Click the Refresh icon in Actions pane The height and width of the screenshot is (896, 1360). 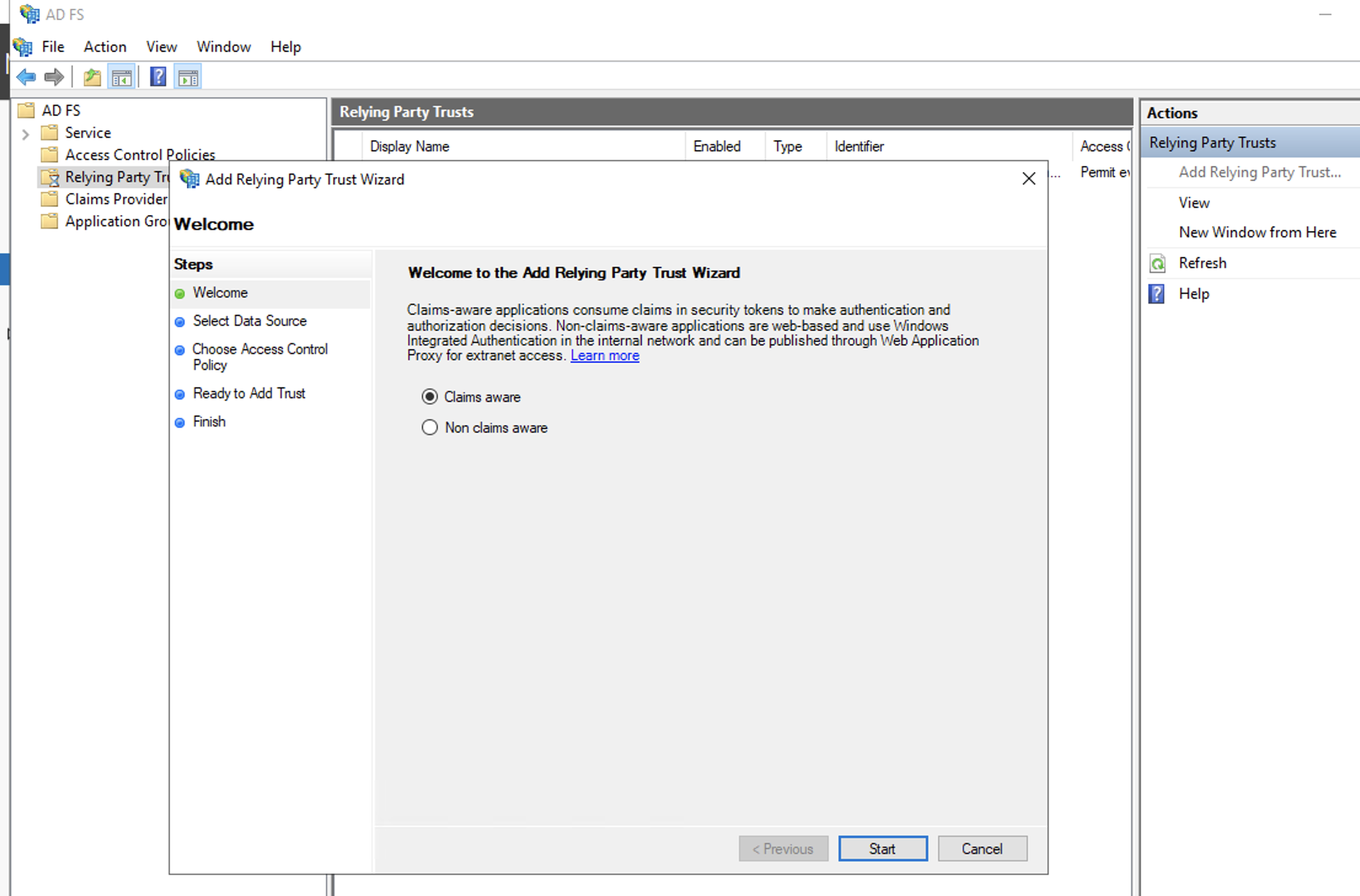(1158, 263)
